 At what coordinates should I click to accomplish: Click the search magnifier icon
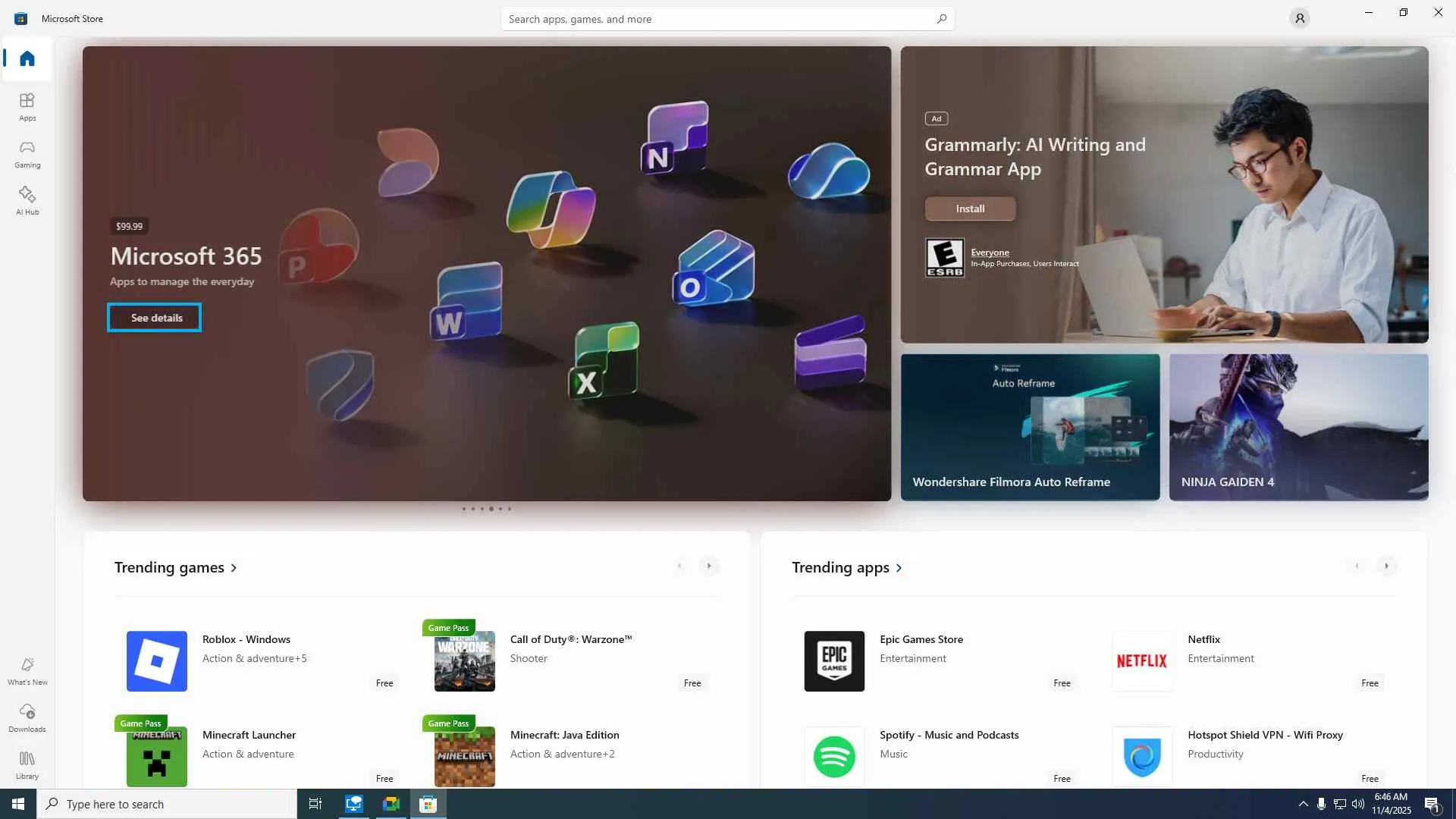[941, 19]
